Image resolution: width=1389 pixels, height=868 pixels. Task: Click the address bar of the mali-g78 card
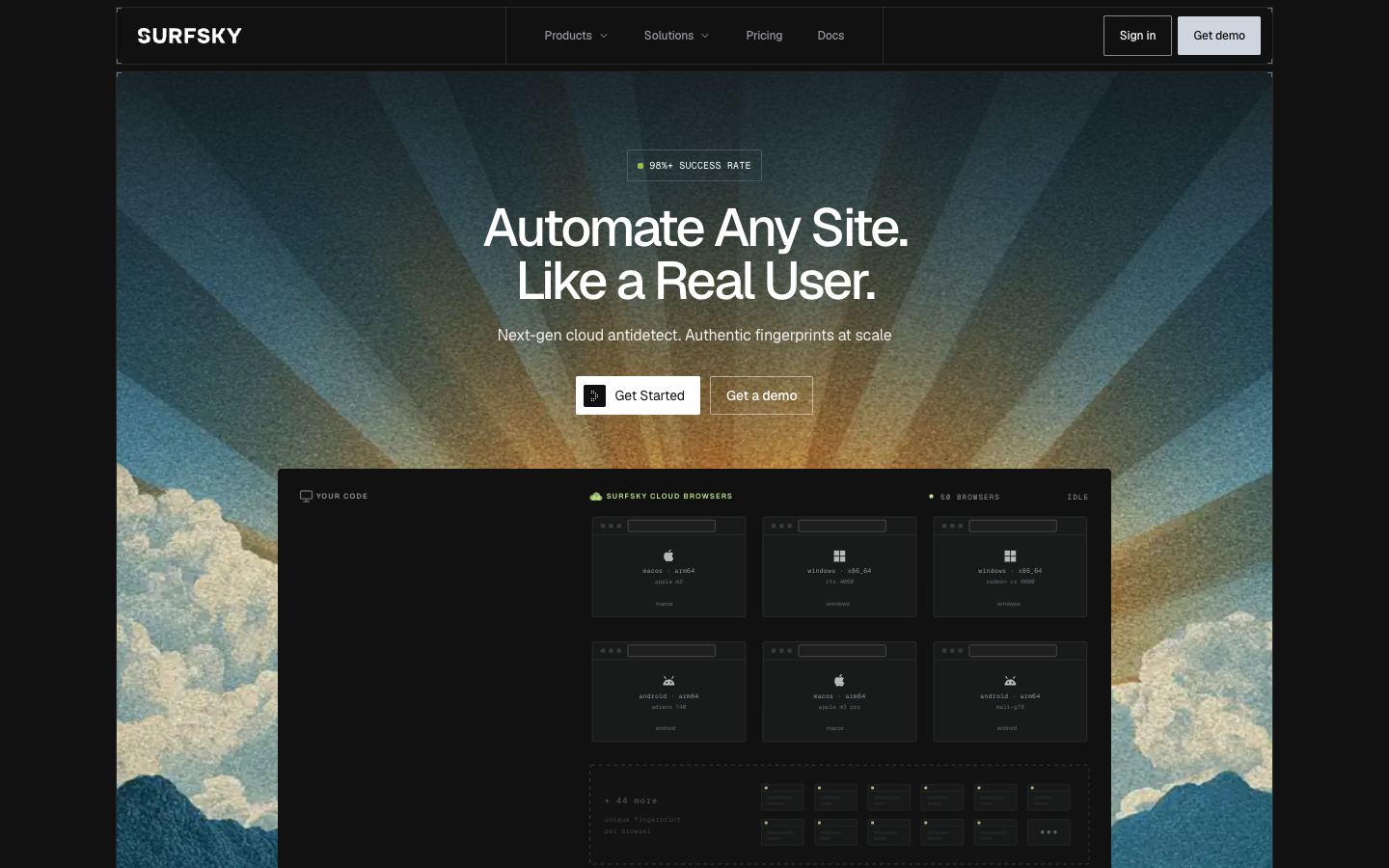point(1013,650)
